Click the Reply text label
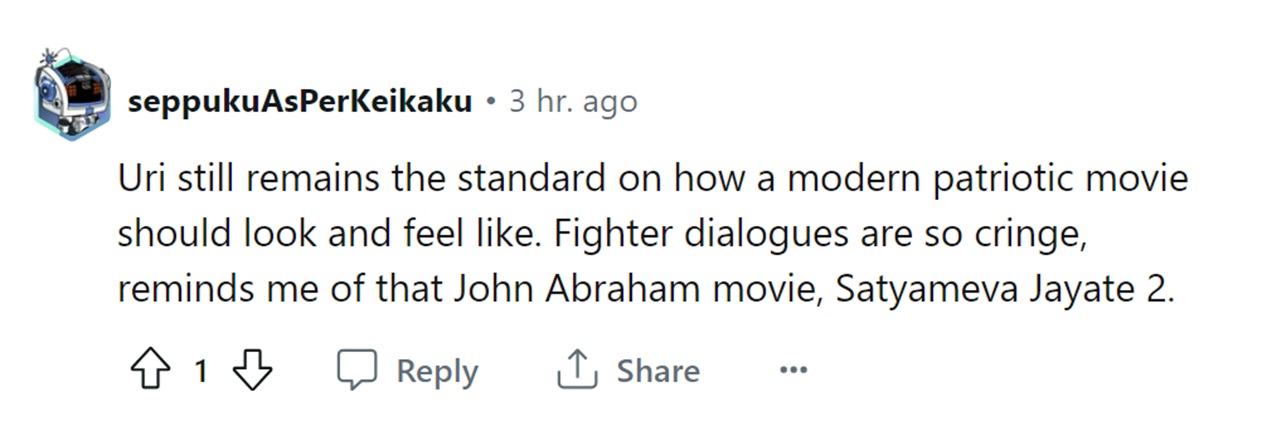Image resolution: width=1262 pixels, height=441 pixels. 437,371
